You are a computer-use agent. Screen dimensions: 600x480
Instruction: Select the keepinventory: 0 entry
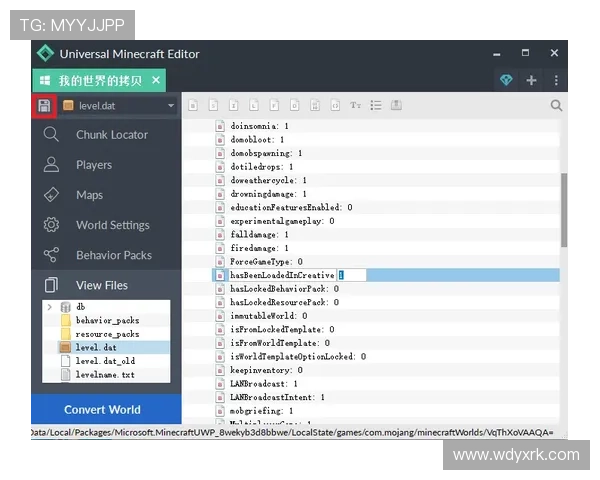pyautogui.click(x=266, y=370)
